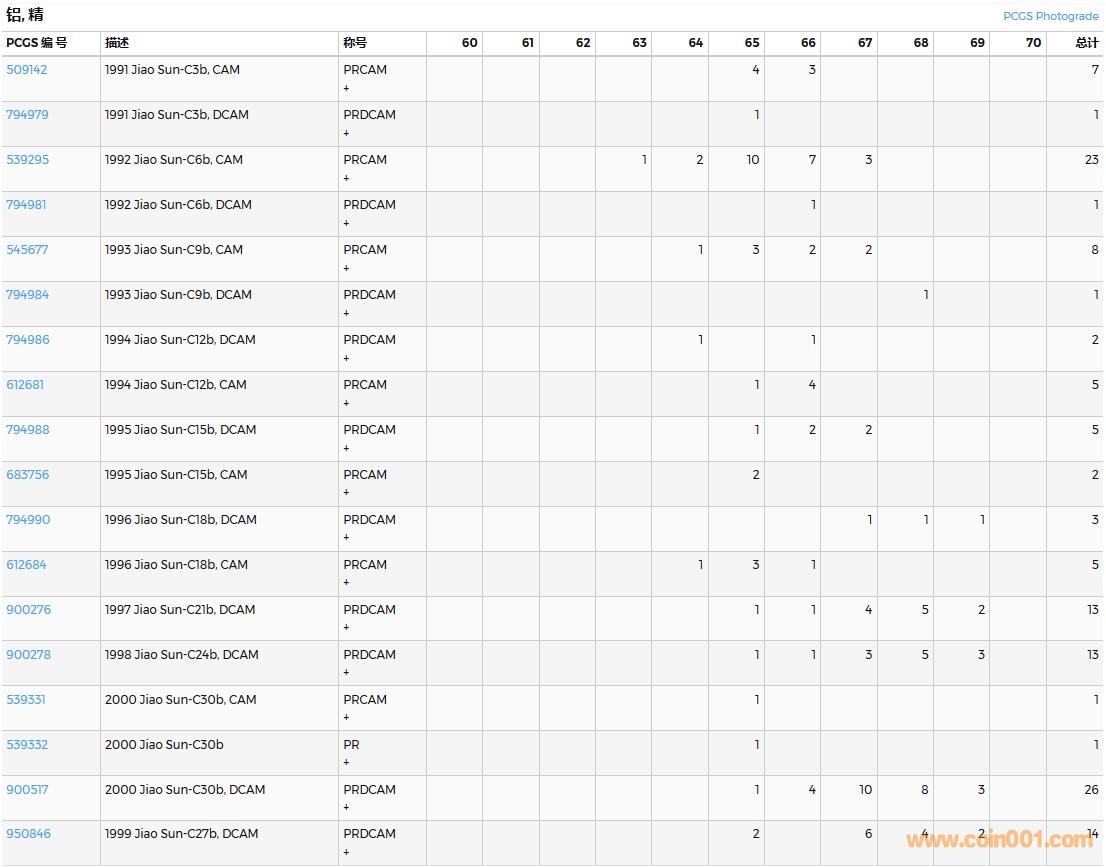Open coin entry 539295
The image size is (1106, 867).
click(27, 160)
